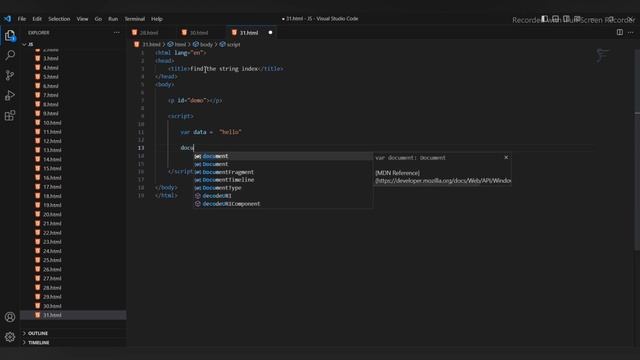Open the Explorer view in activity bar
The image size is (640, 360).
(10, 36)
